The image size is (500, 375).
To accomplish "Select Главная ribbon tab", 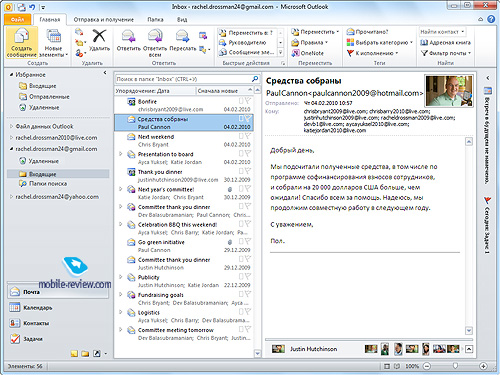I will 50,20.
